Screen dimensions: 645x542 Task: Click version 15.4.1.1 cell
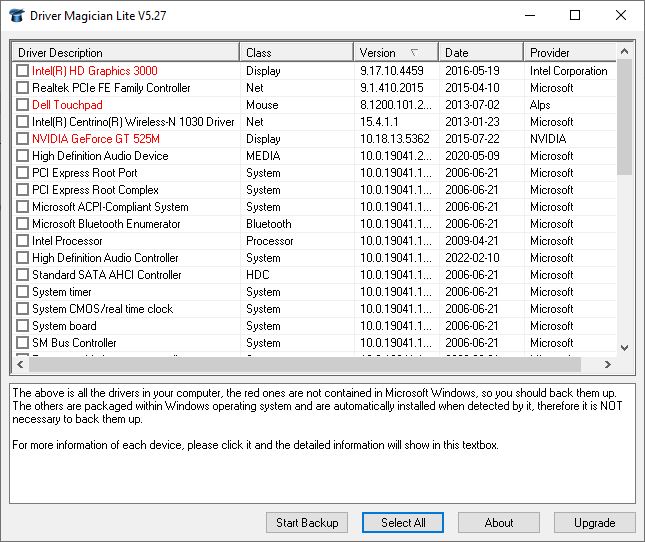click(x=379, y=122)
